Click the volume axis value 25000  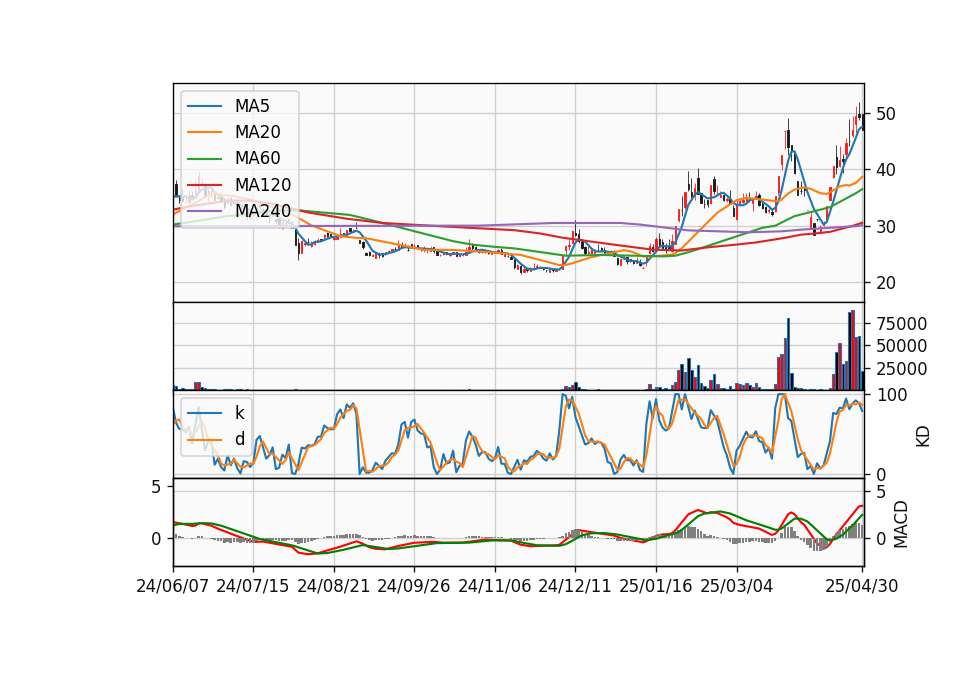click(902, 369)
